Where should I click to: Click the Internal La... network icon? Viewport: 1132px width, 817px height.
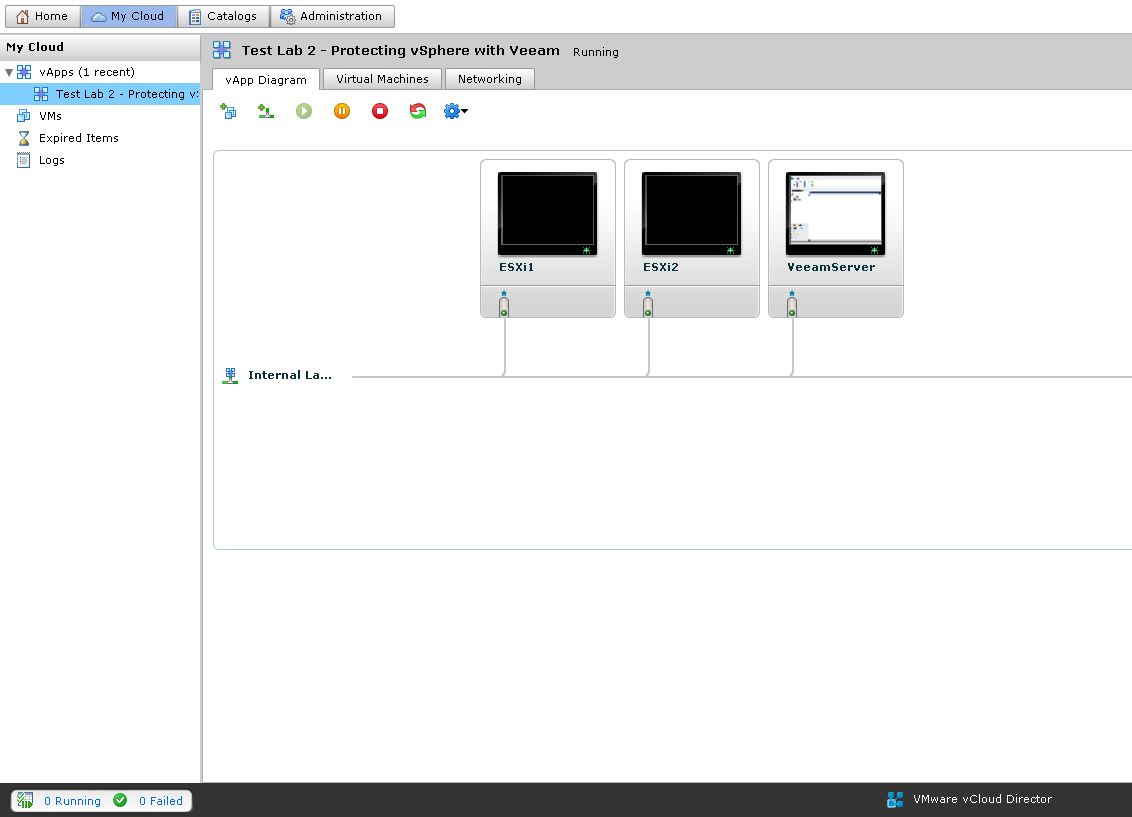tap(230, 375)
